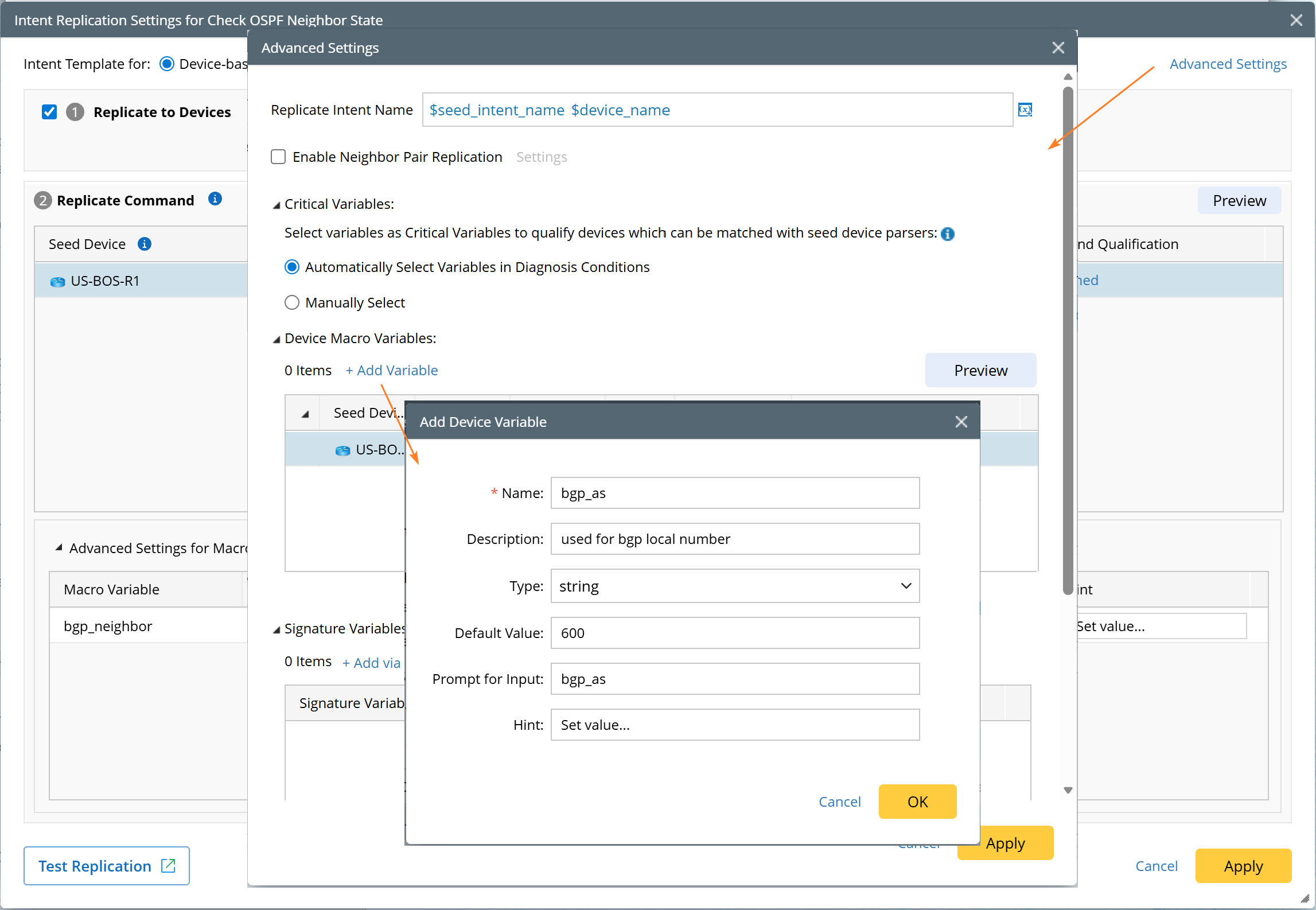Click the external link icon in Test Replication
1316x910 pixels.
point(168,865)
